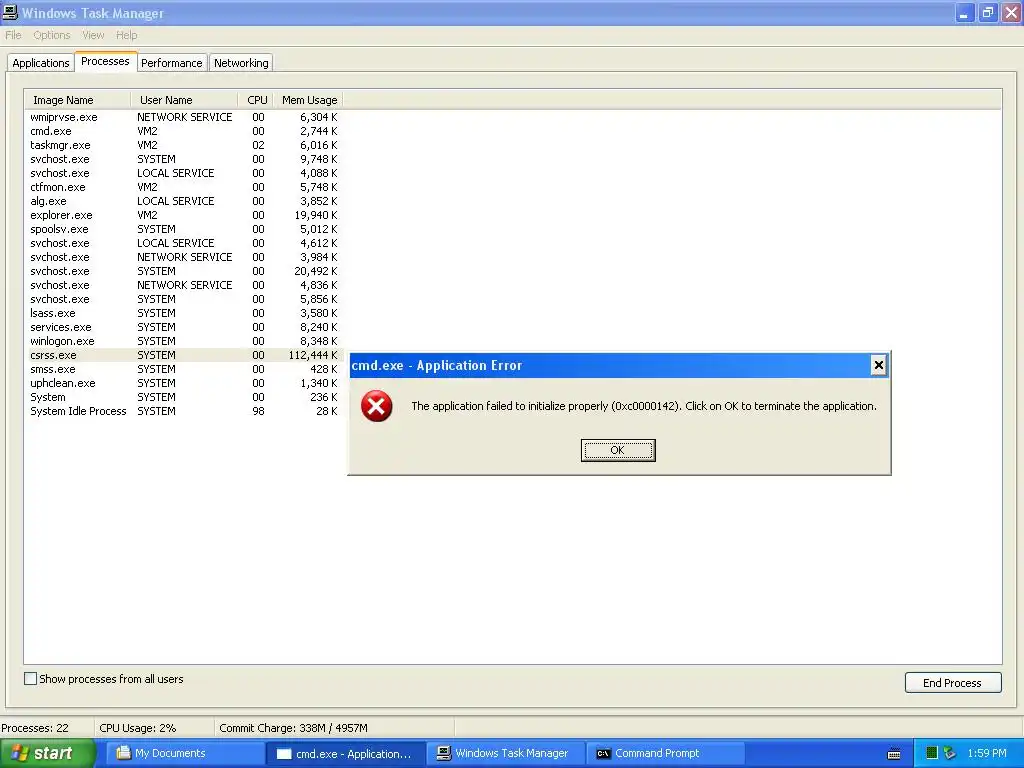Viewport: 1024px width, 768px height.
Task: Select the csrss.exe process row
Action: (x=184, y=355)
